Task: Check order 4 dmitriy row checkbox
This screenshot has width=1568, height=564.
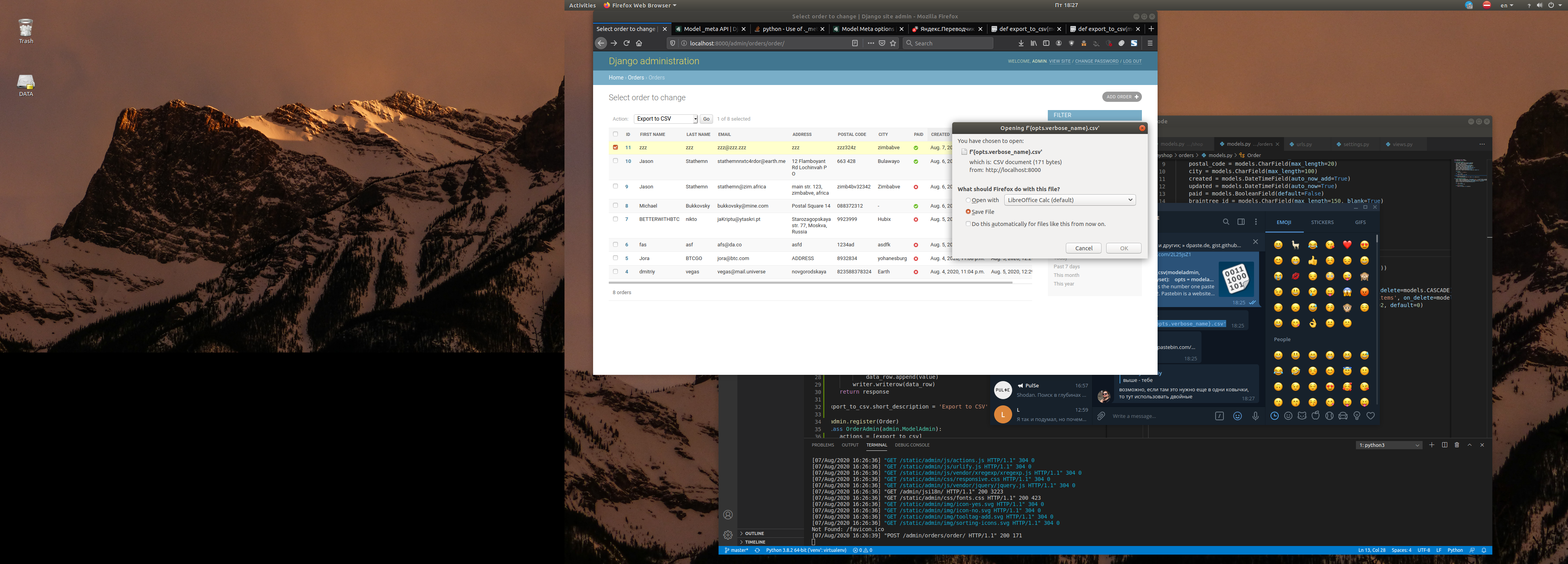Action: pos(615,271)
